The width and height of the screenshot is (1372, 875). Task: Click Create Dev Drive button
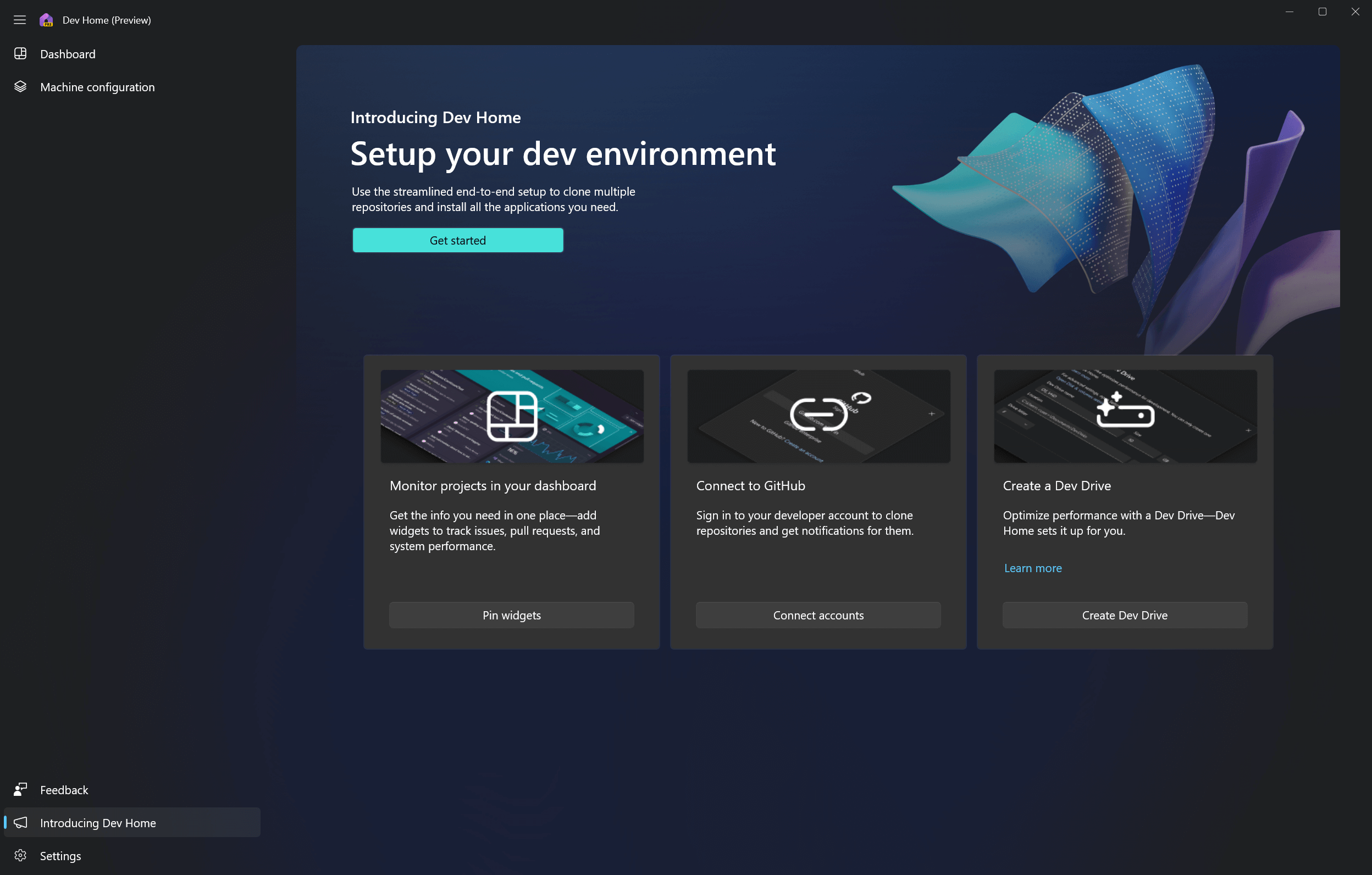pos(1125,614)
